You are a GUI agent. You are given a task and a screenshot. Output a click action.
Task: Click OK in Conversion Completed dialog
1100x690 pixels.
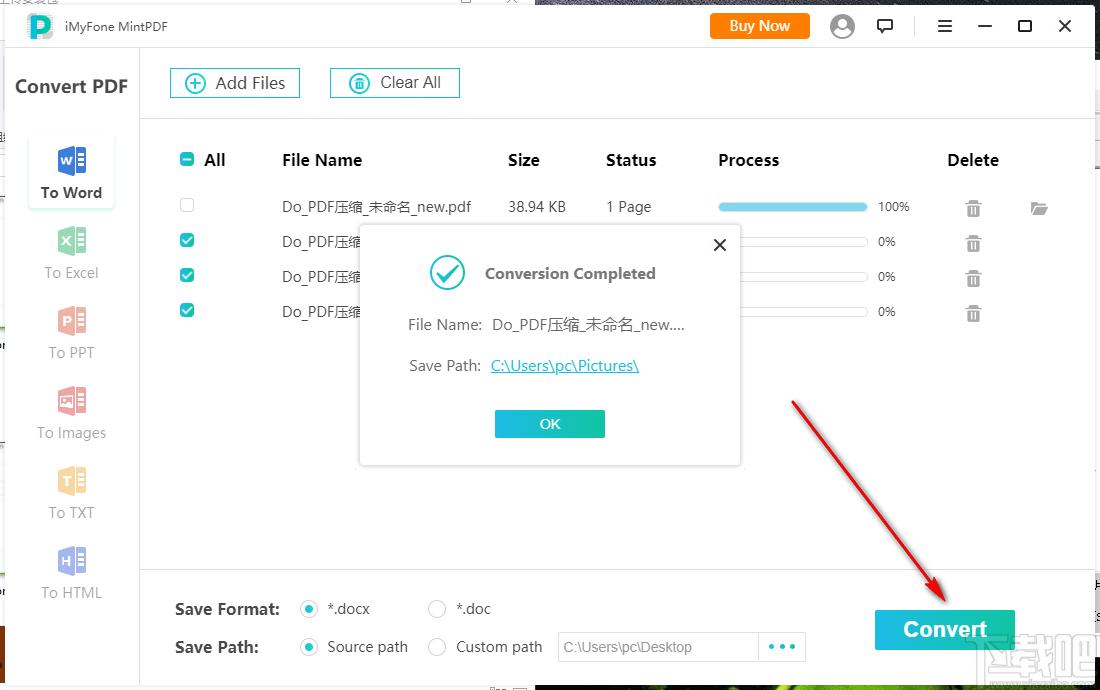pyautogui.click(x=550, y=424)
